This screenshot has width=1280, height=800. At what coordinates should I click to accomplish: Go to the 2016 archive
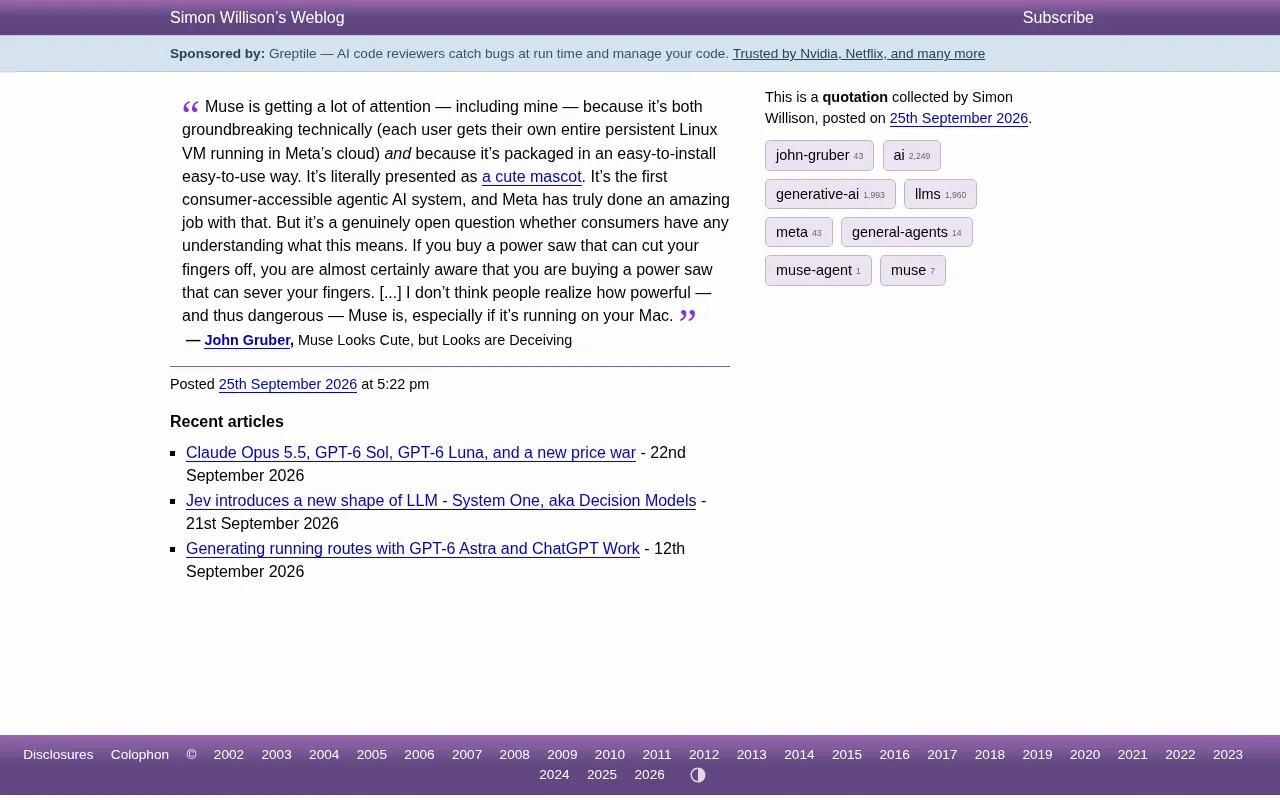pos(895,755)
